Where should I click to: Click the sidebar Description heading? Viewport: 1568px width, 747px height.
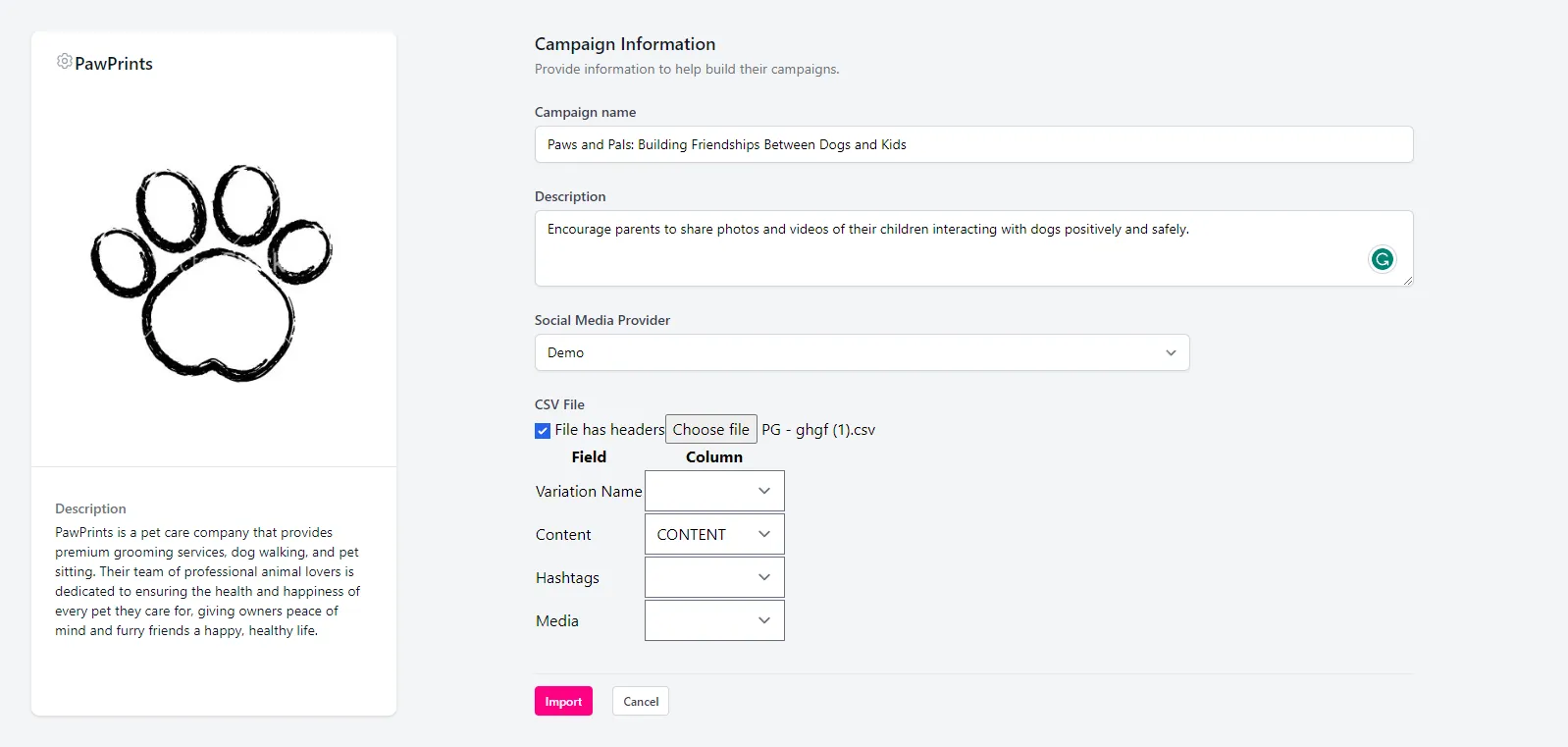coord(90,508)
